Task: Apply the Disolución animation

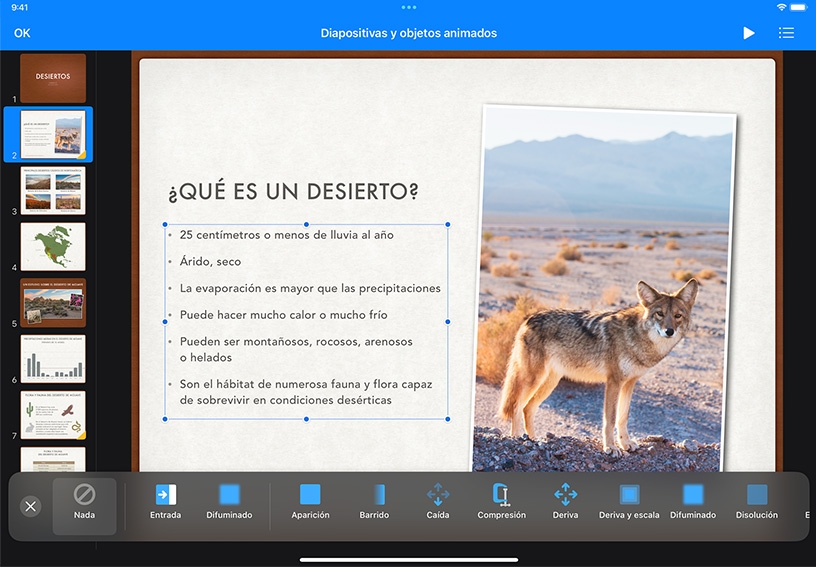Action: tap(757, 502)
